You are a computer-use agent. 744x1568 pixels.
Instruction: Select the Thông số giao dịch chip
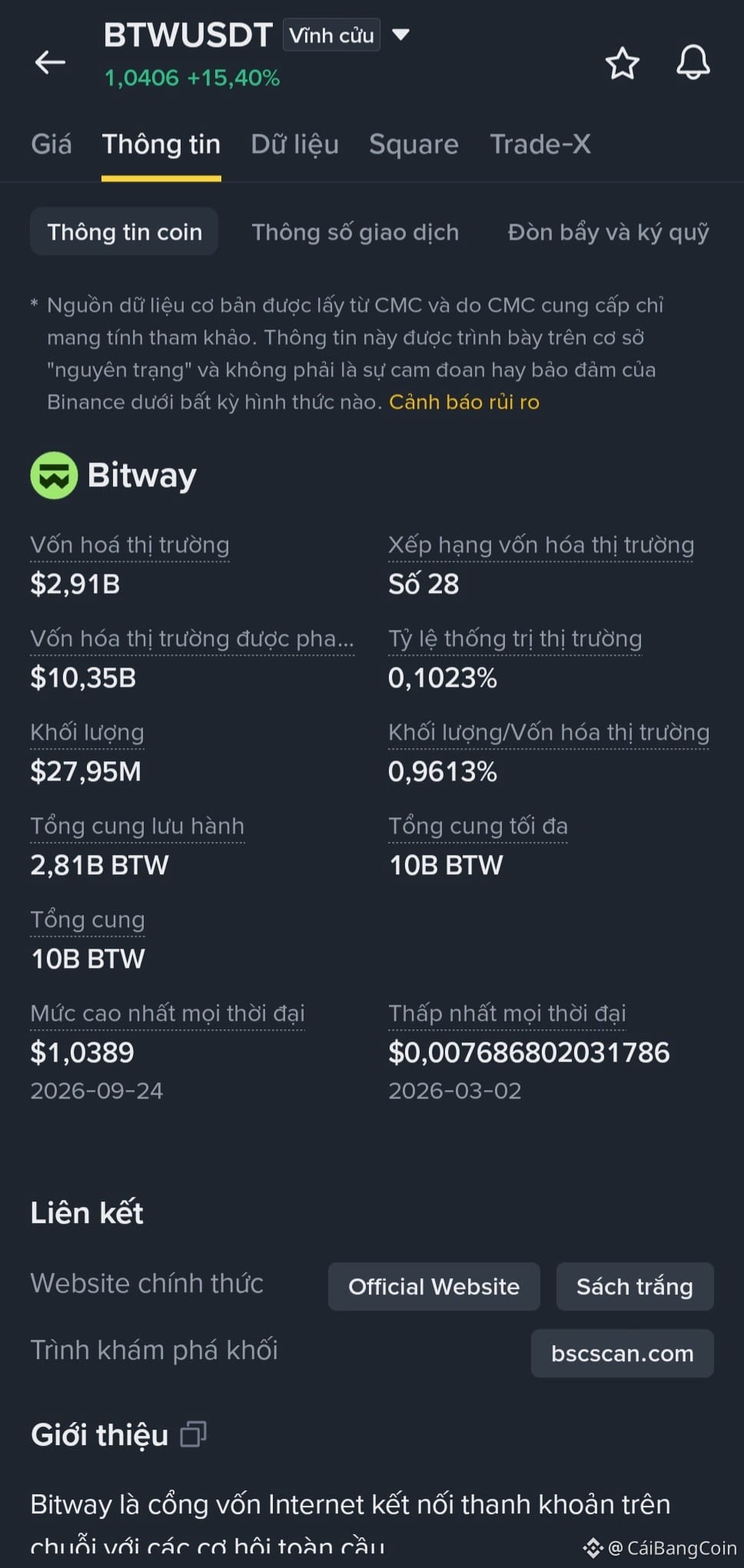point(355,232)
